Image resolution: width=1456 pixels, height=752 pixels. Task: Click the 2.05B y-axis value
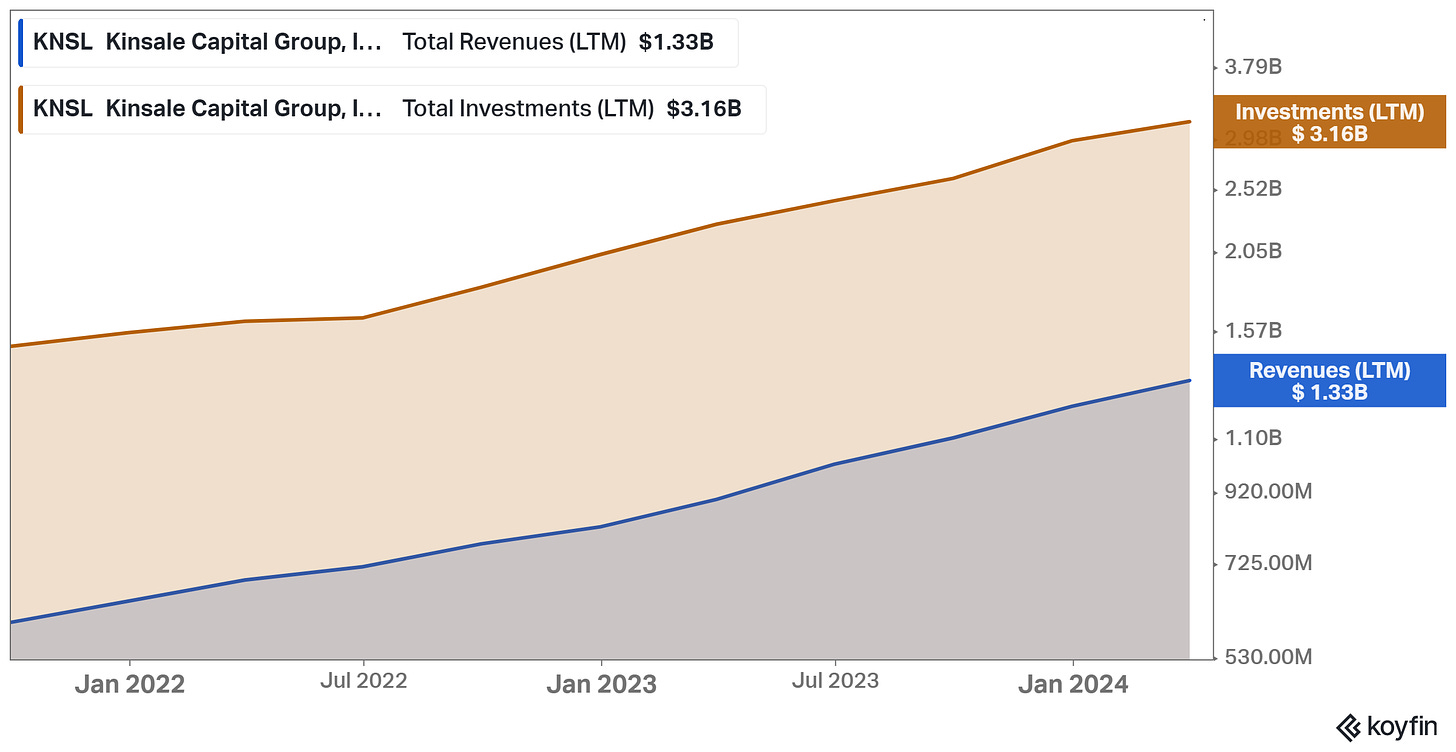(x=1253, y=251)
